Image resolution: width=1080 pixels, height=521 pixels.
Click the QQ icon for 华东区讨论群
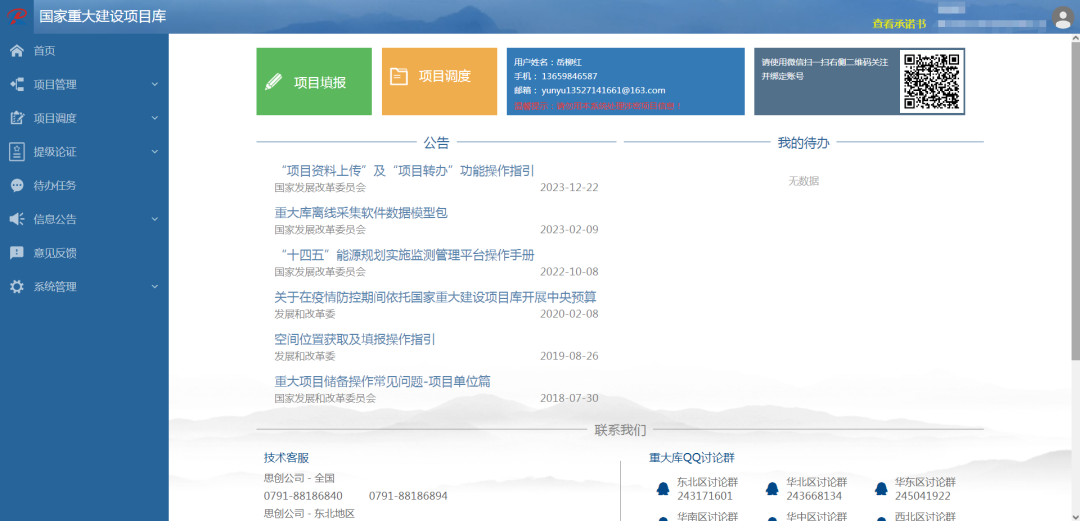tap(881, 489)
